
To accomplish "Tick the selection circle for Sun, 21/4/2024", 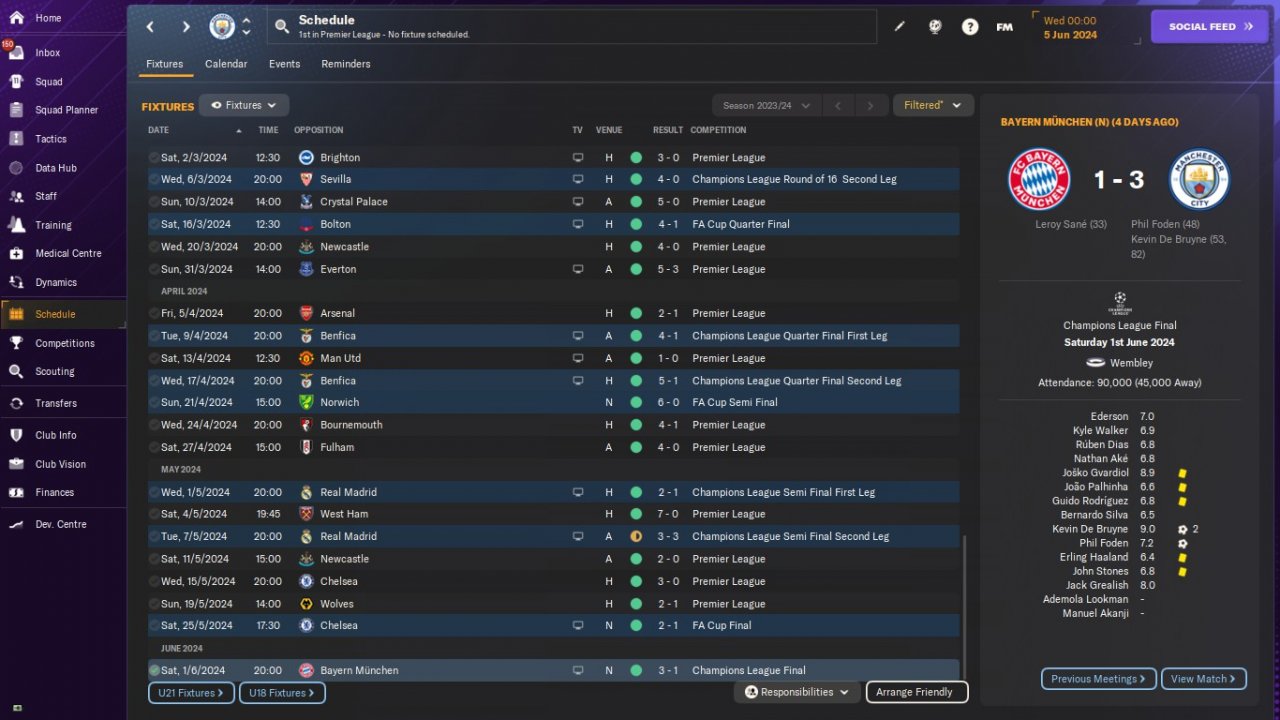I will point(154,403).
